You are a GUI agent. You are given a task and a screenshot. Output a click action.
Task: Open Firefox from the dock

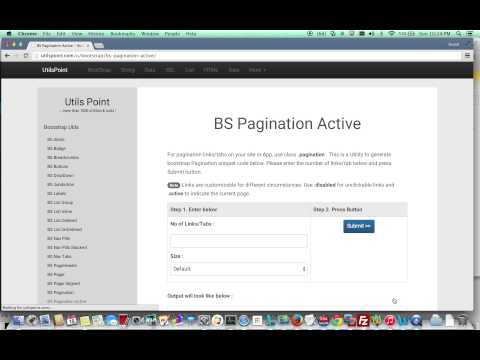pos(297,321)
